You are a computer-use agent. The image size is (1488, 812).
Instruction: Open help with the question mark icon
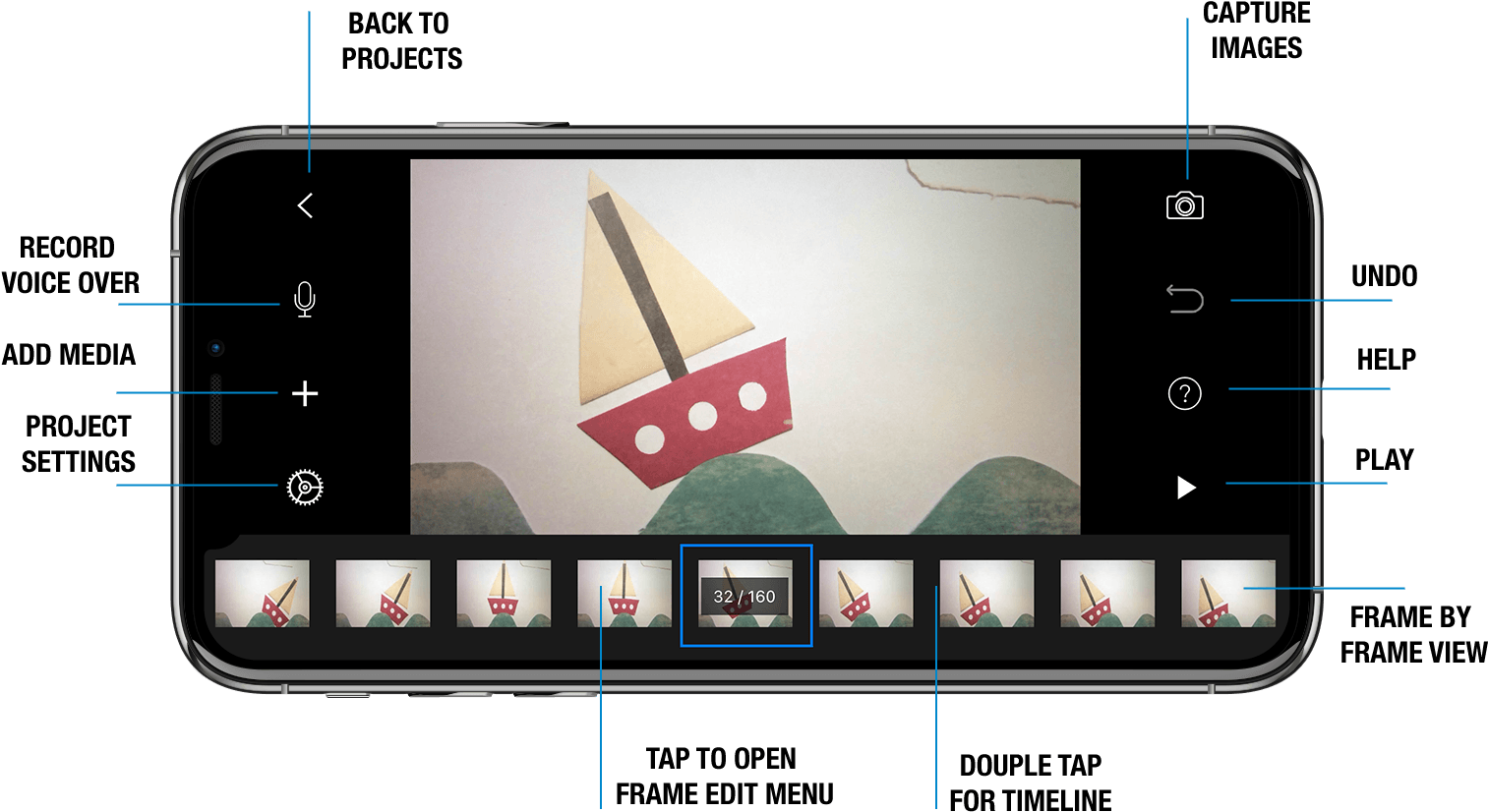coord(1185,393)
